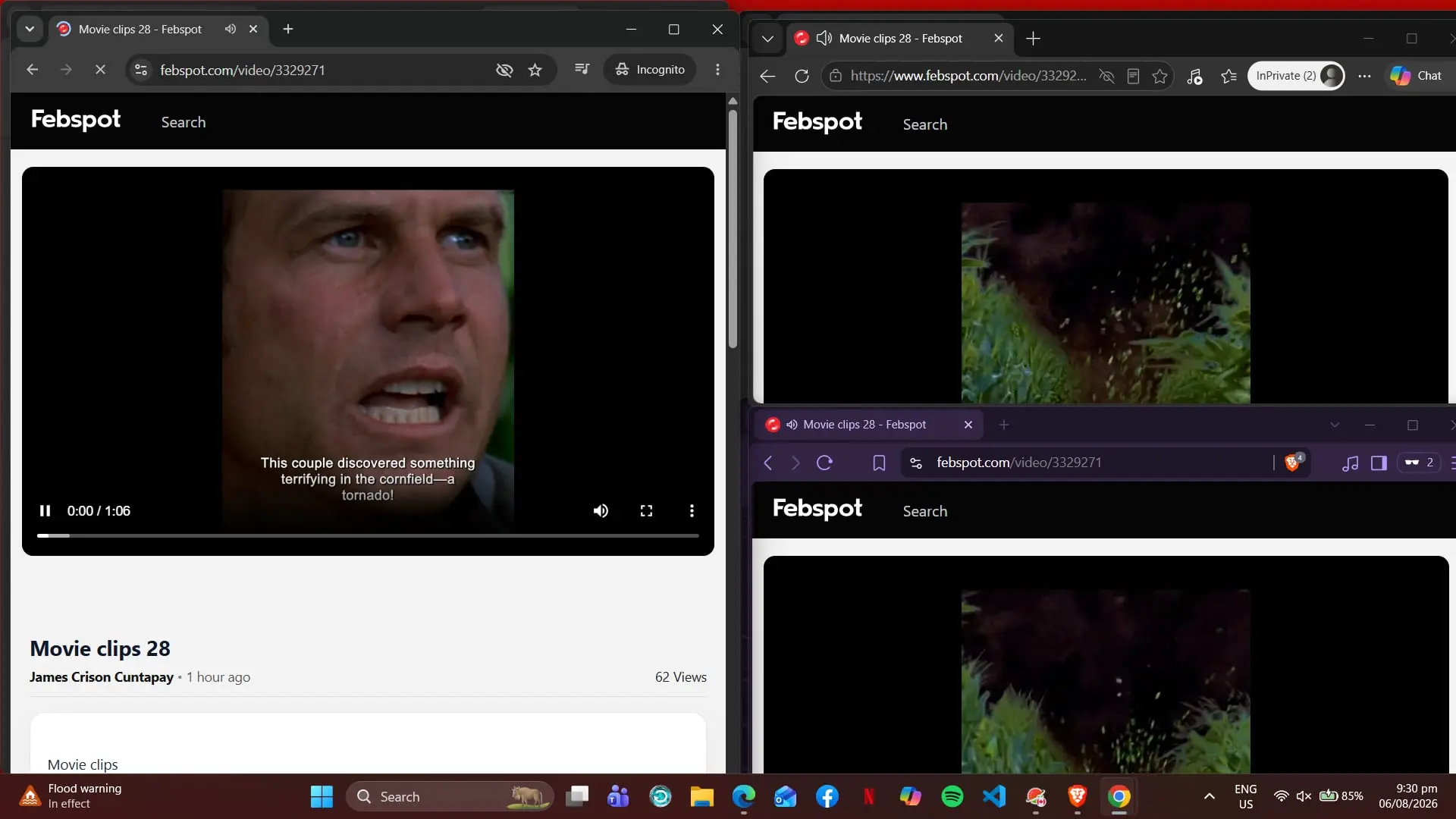This screenshot has width=1456, height=819.
Task: Click the Chrome page vertical scrollbar
Action: click(733, 227)
